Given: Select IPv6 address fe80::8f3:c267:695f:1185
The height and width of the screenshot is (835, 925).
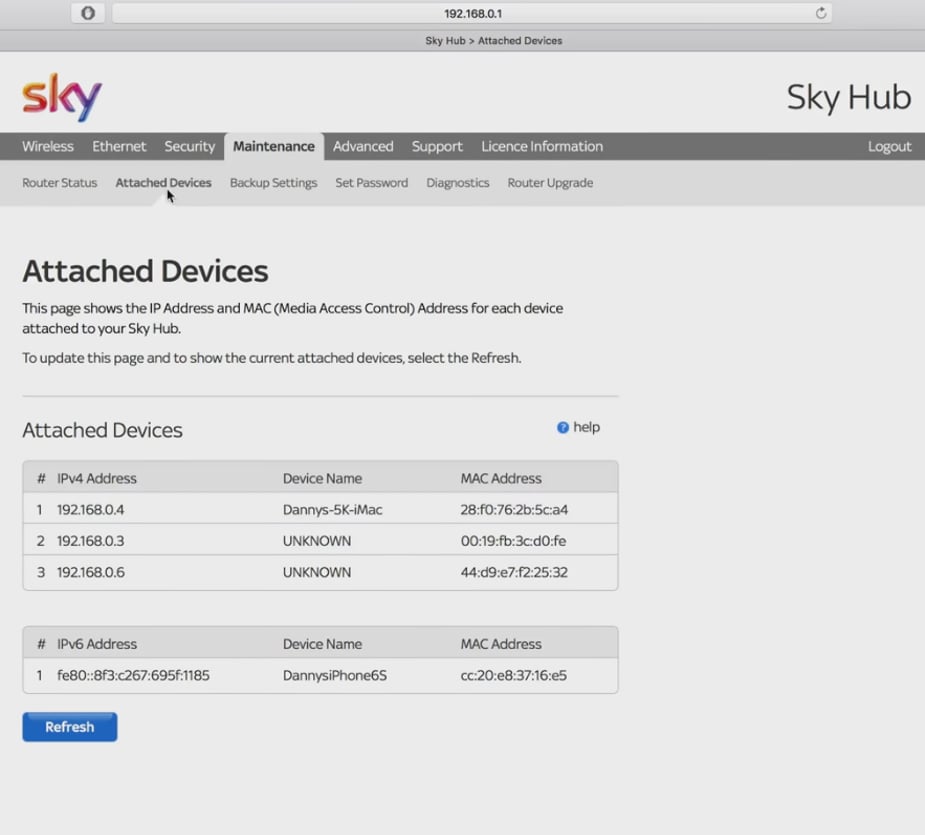Looking at the screenshot, I should click(133, 676).
